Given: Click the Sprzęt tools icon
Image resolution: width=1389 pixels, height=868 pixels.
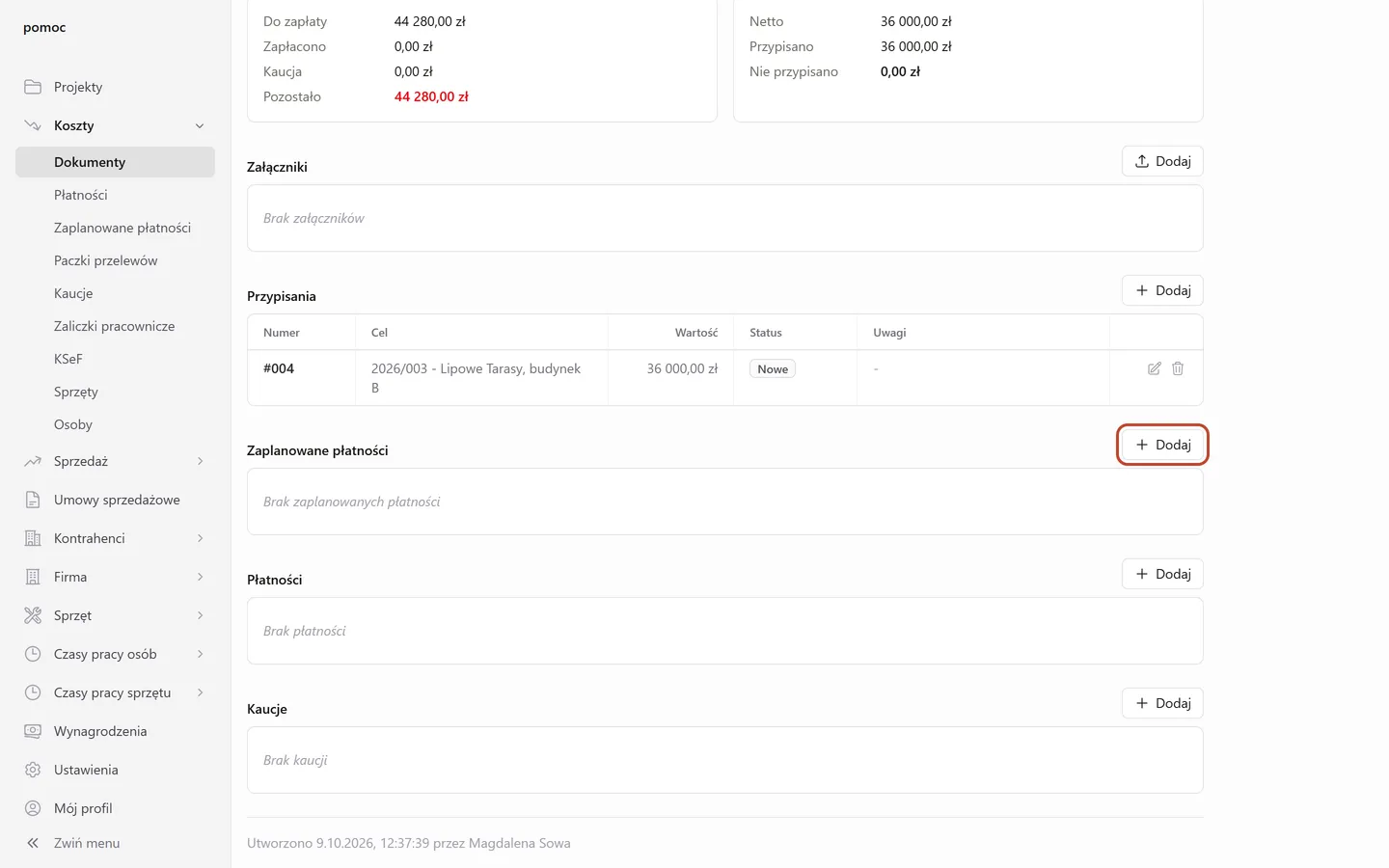Looking at the screenshot, I should point(33,615).
